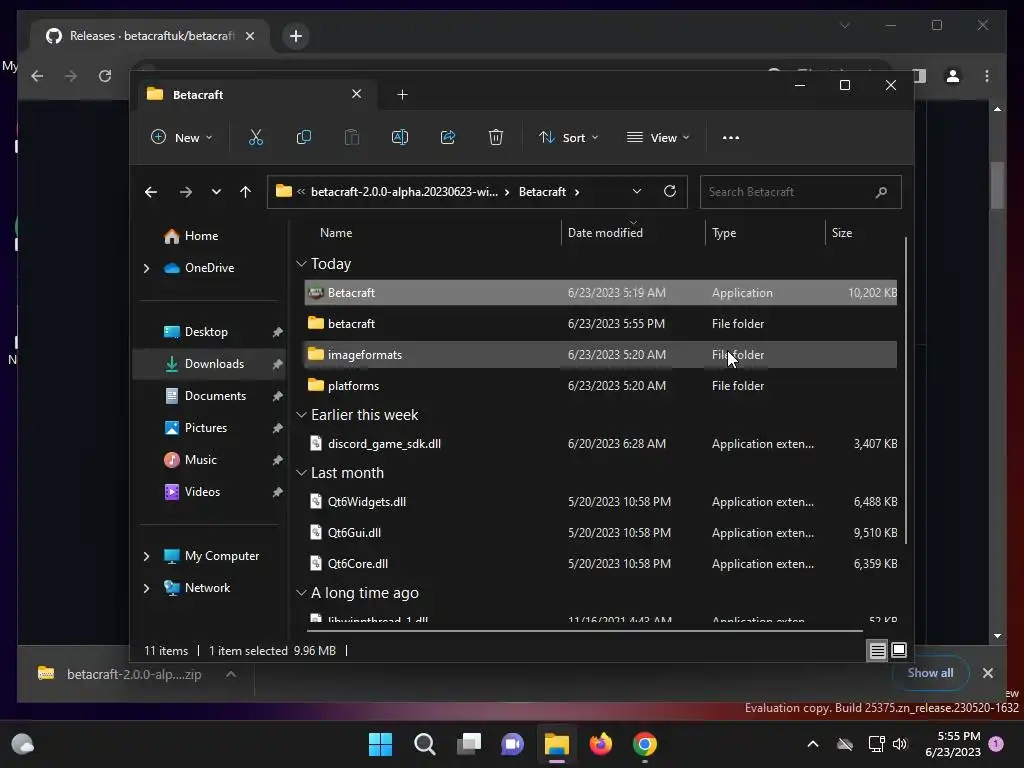This screenshot has width=1024, height=768.
Task: Click the Paste clipboard icon
Action: tap(351, 138)
